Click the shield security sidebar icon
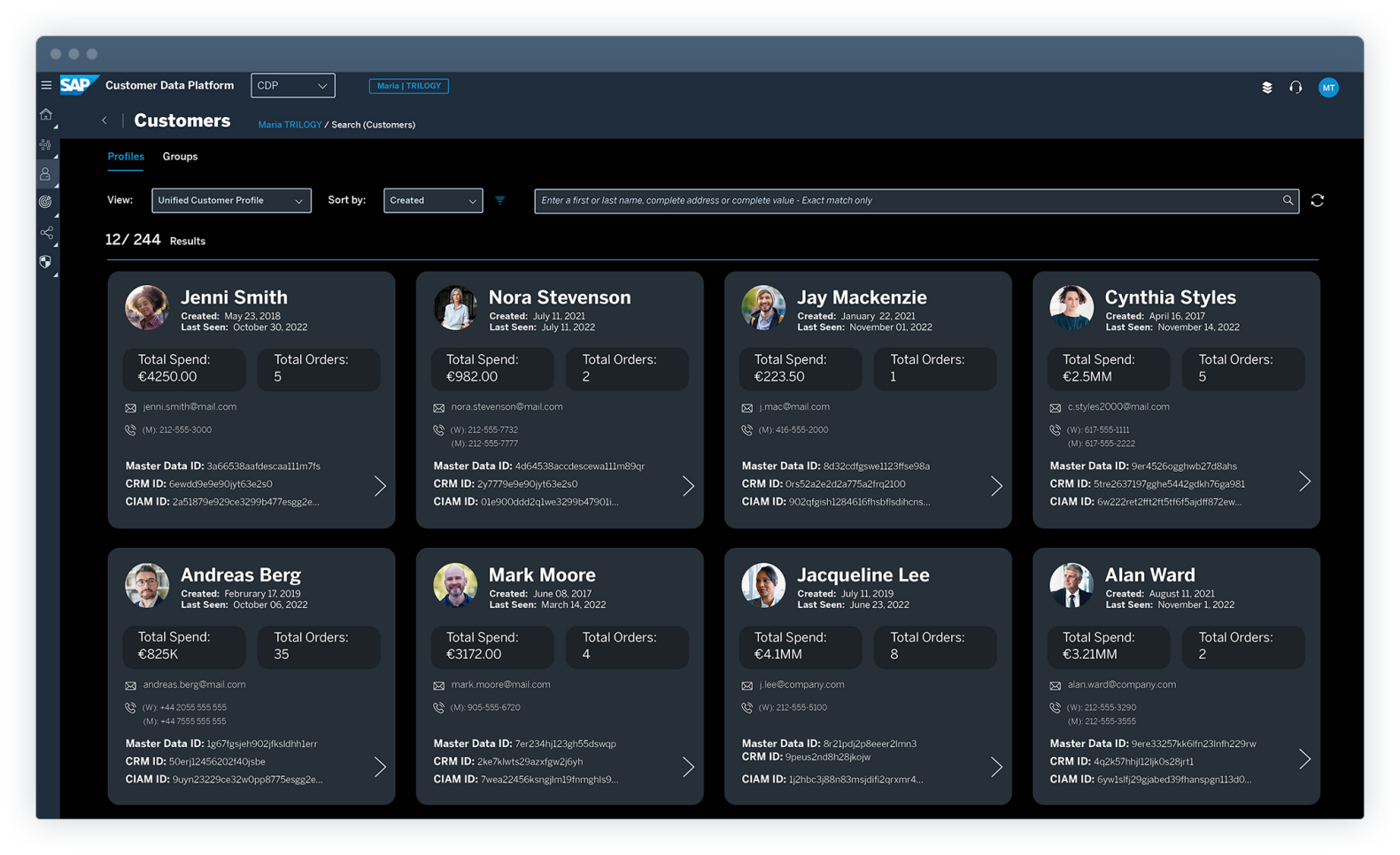 [46, 262]
